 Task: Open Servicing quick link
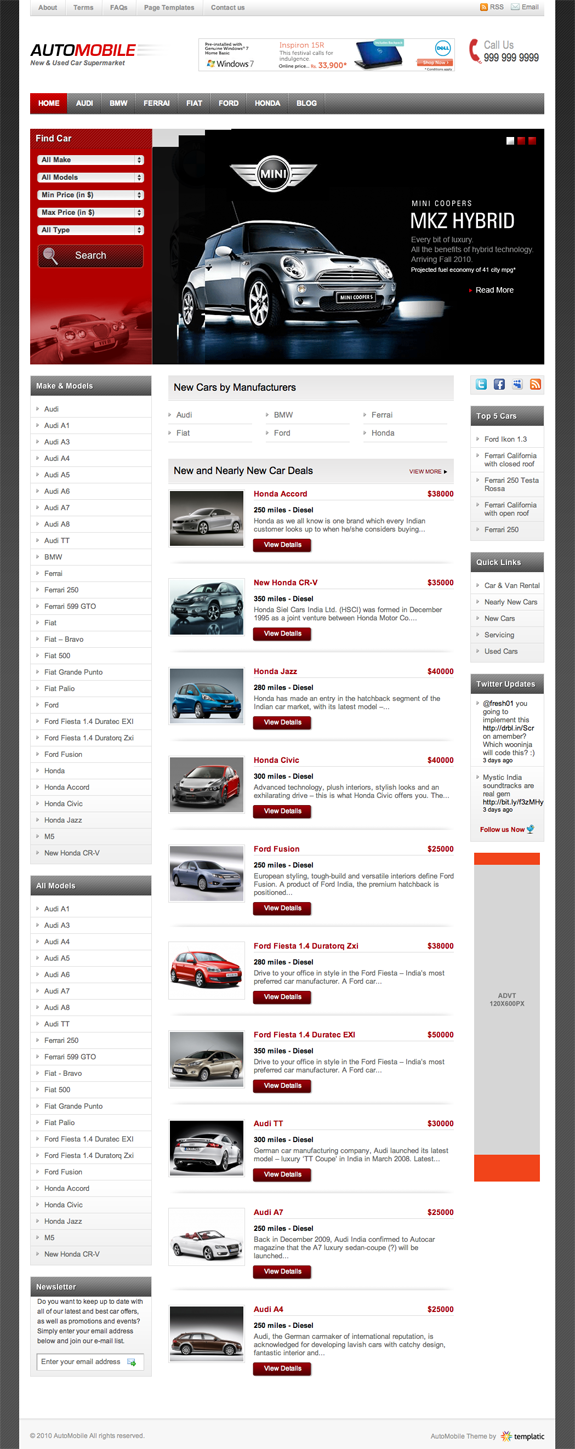click(x=499, y=635)
